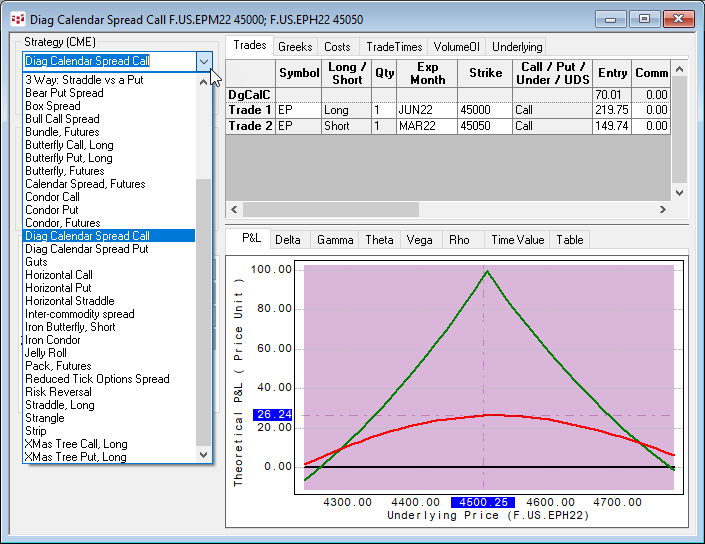Open the Costs tab
The height and width of the screenshot is (544, 705).
click(337, 47)
